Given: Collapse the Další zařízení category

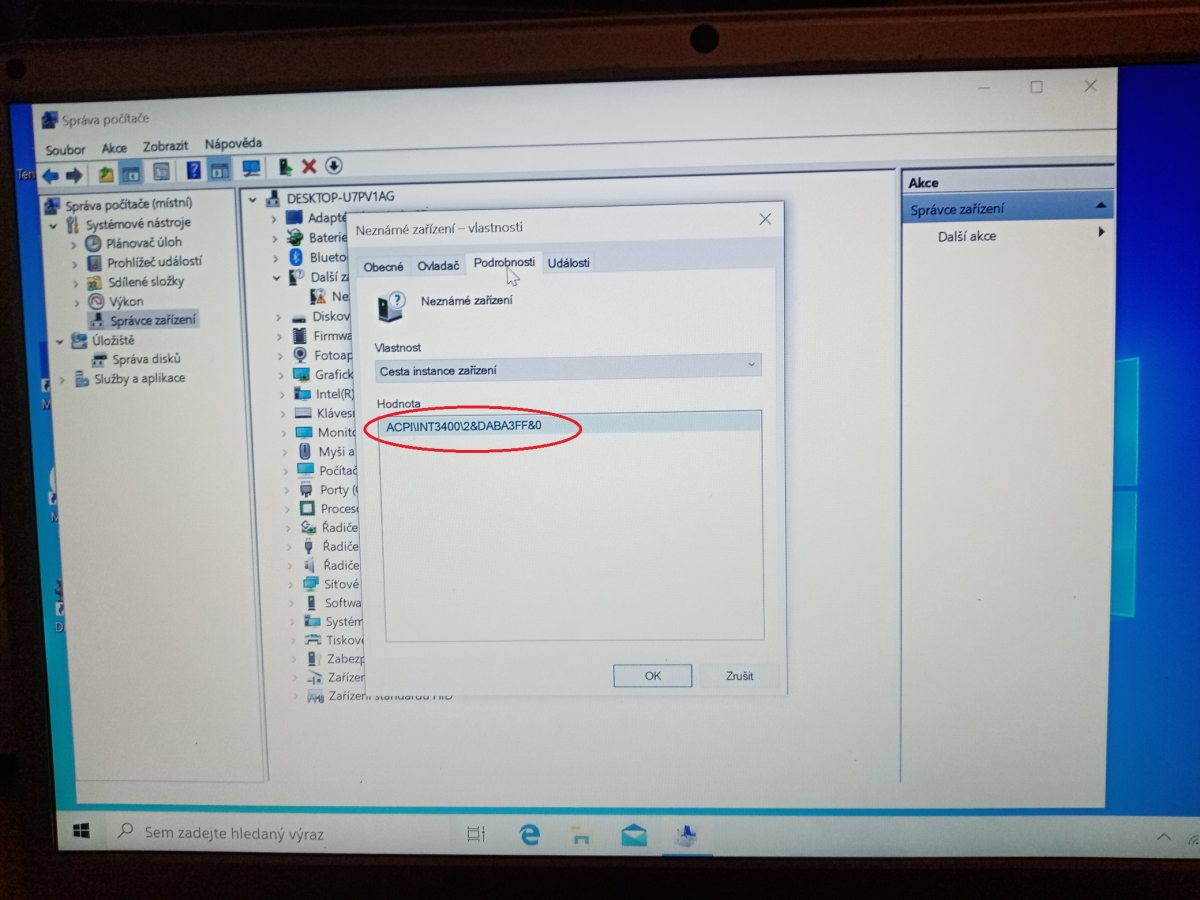Looking at the screenshot, I should coord(278,277).
